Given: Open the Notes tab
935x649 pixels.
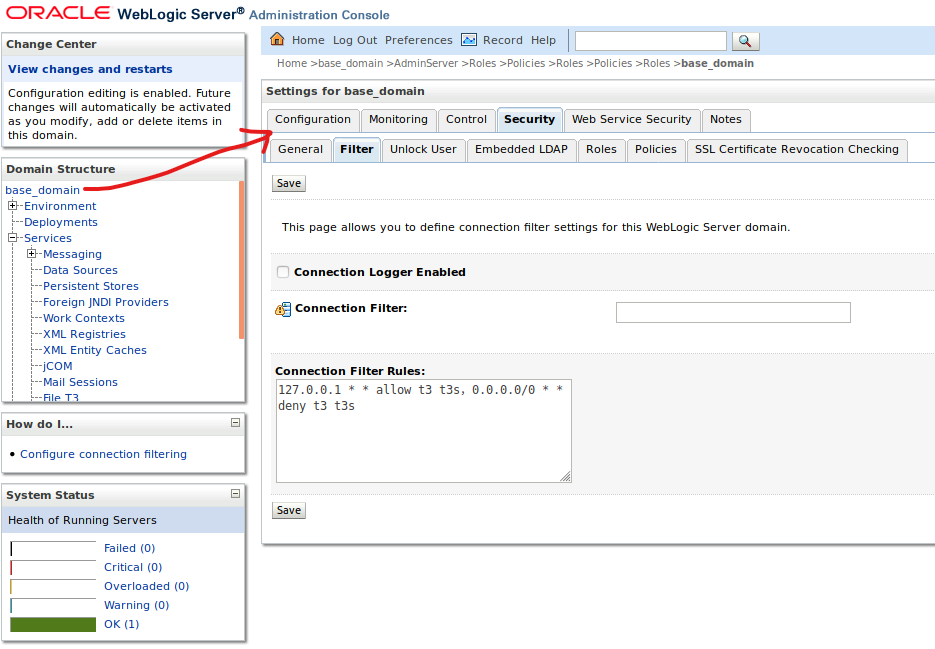Looking at the screenshot, I should 726,120.
